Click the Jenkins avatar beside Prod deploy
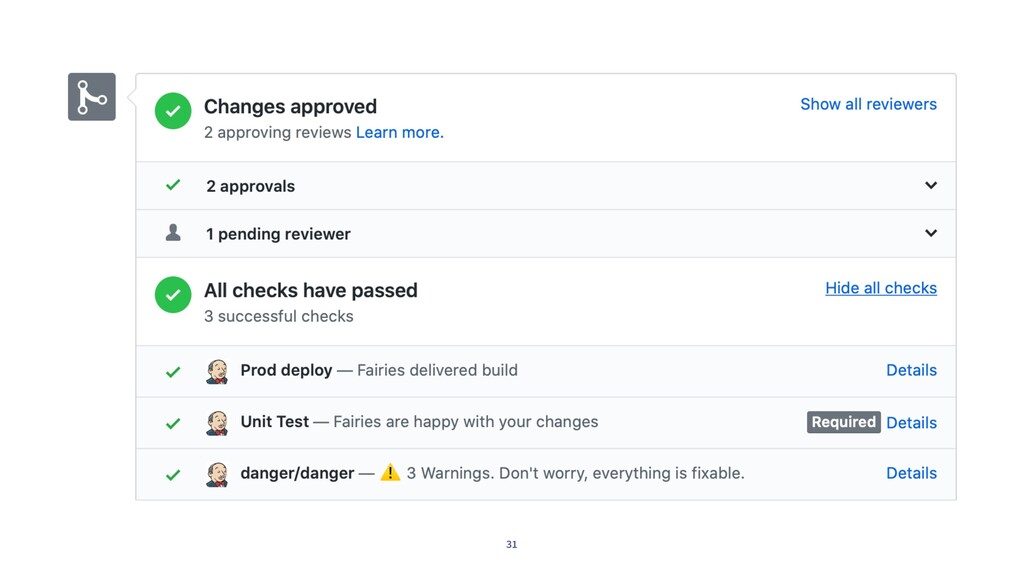This screenshot has height=576, width=1024. [217, 371]
